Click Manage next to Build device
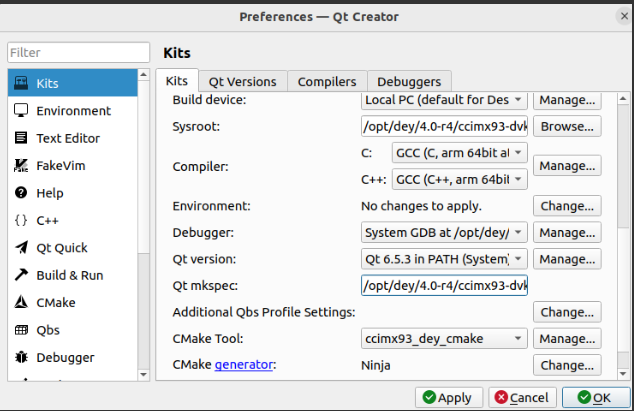Image resolution: width=634 pixels, height=411 pixels. tap(567, 100)
